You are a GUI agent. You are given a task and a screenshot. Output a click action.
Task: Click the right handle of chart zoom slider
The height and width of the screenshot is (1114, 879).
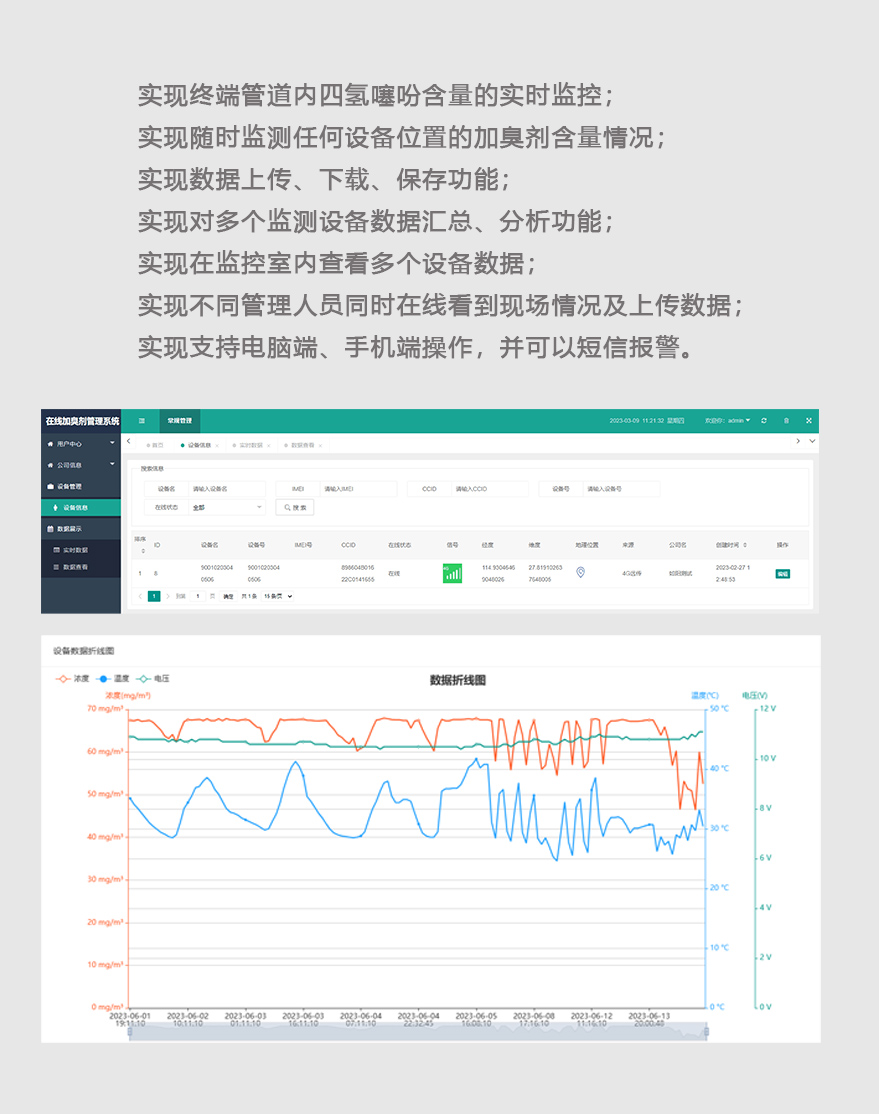(706, 1031)
